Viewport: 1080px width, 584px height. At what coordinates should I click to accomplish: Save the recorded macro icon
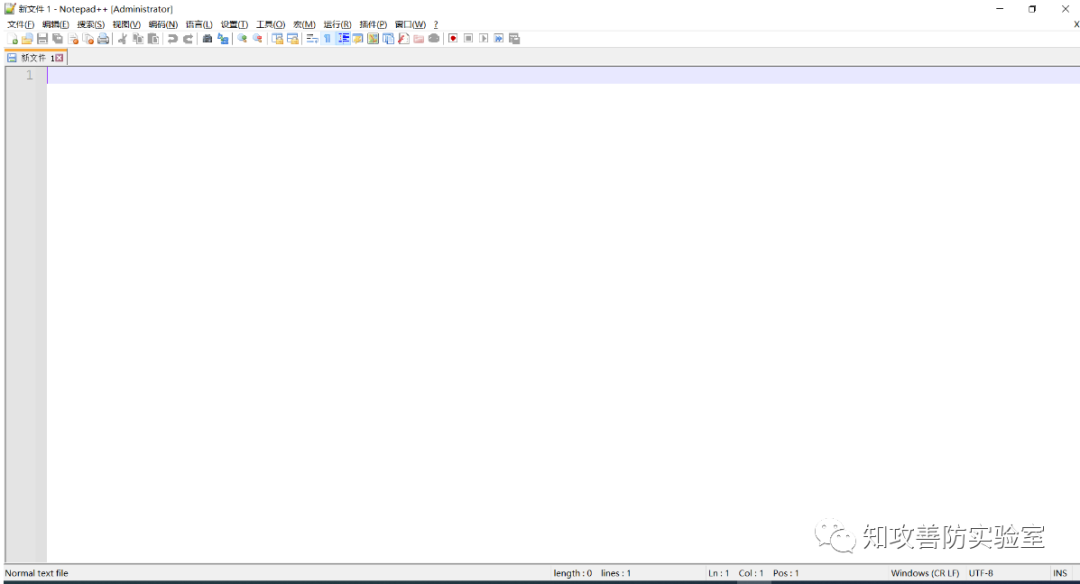[515, 39]
